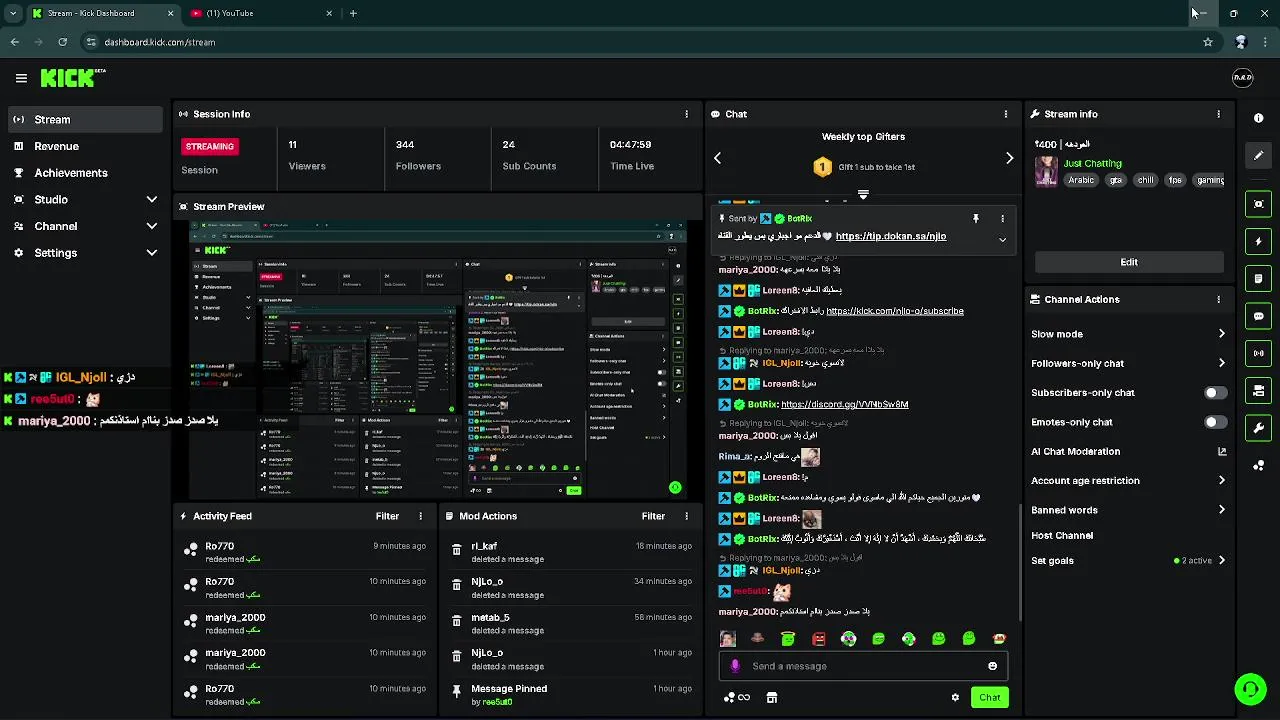Toggle the stream preview widget icon in sidebar
This screenshot has height=720, width=1280.
tap(1259, 204)
